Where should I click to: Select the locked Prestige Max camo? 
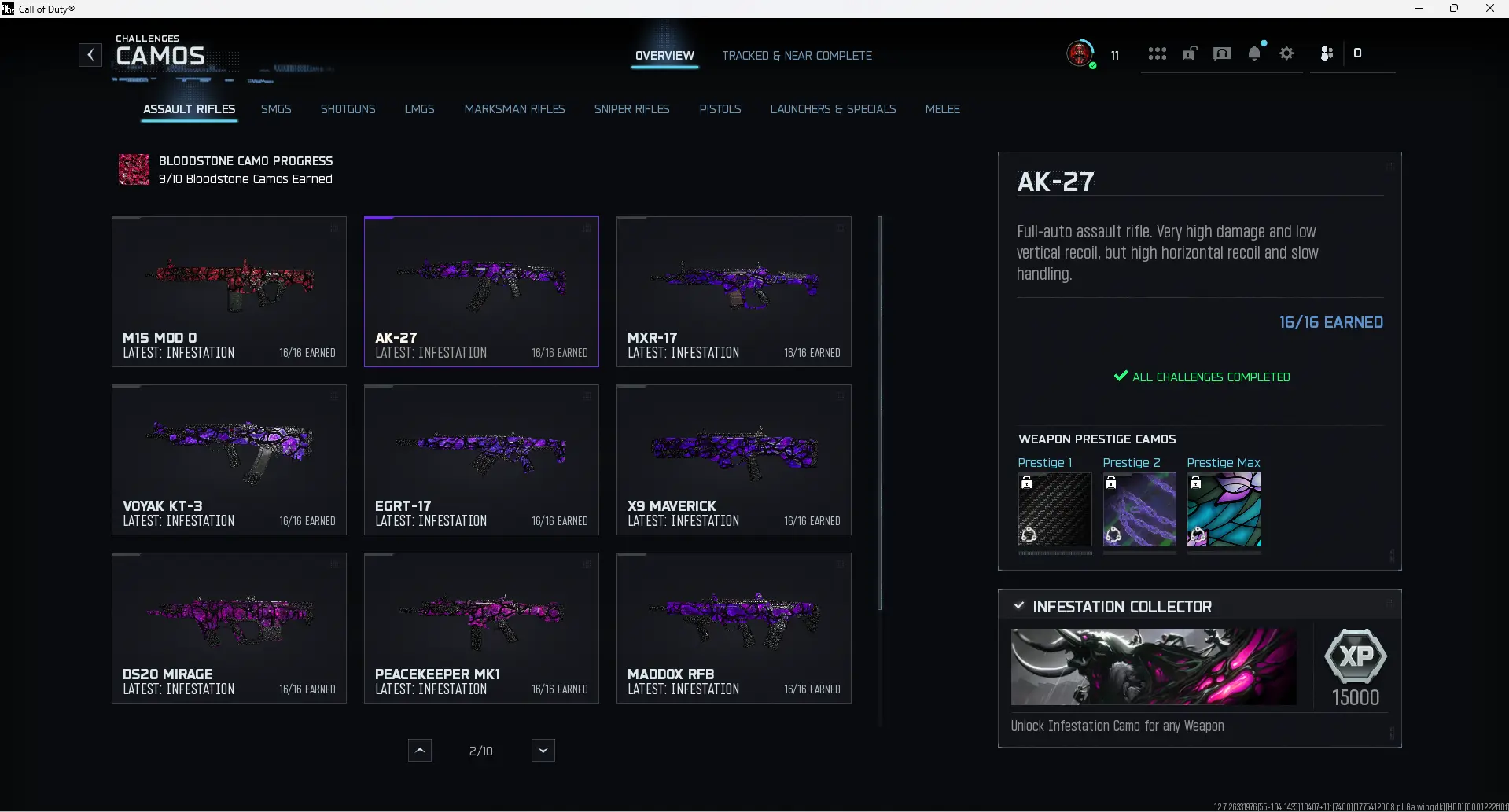(x=1224, y=509)
